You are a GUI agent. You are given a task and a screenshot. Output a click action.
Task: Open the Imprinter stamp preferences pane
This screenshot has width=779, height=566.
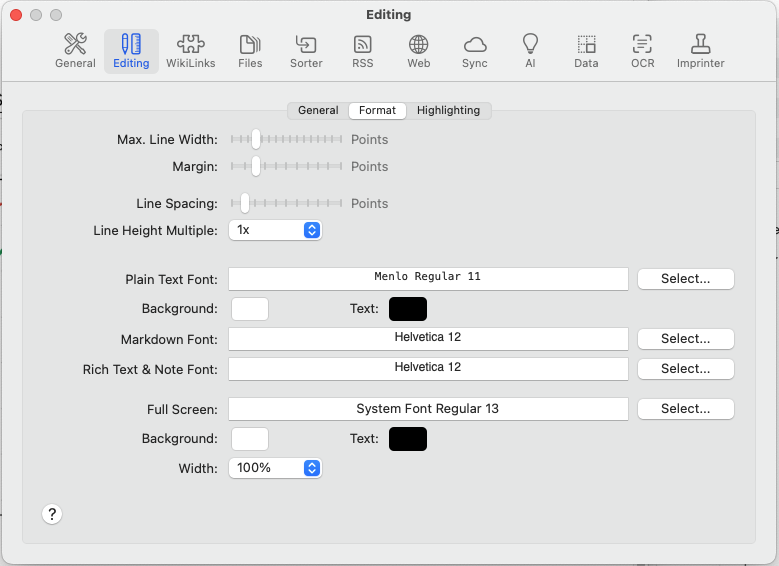coord(700,51)
